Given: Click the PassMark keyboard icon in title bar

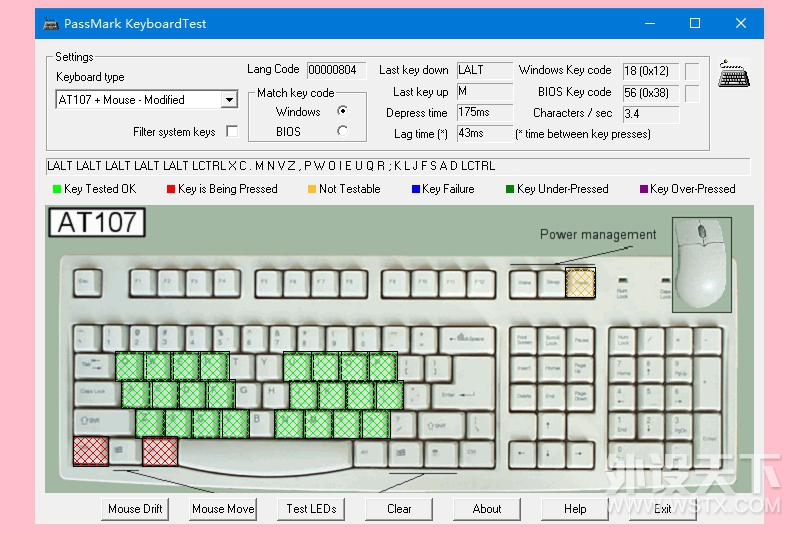Looking at the screenshot, I should pos(51,23).
